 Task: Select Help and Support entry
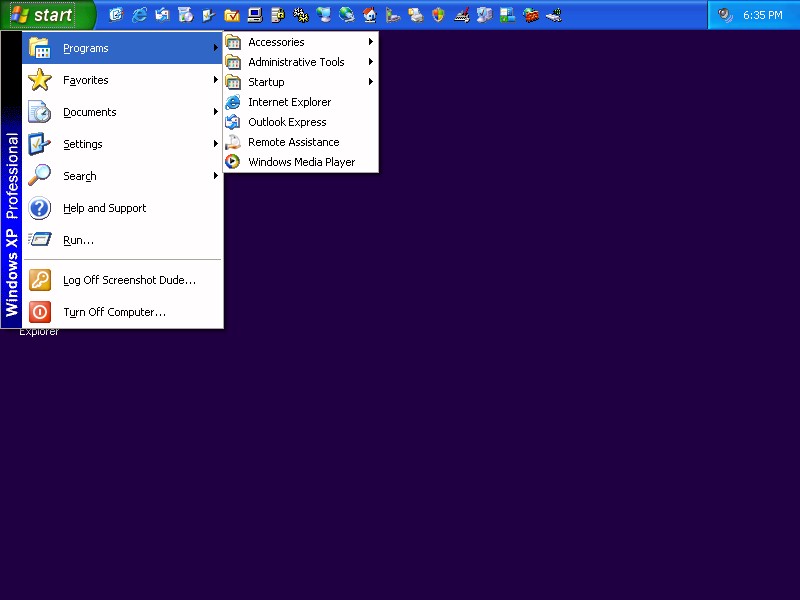[x=104, y=208]
